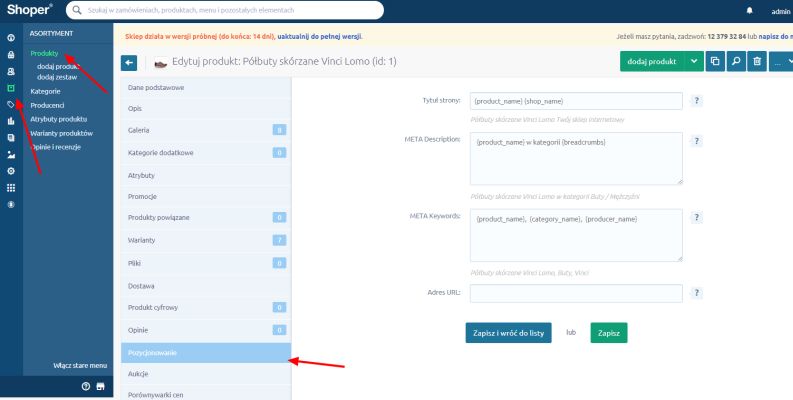This screenshot has width=793, height=400.
Task: Open the help tooltip for Tytuł strony
Action: pos(696,101)
